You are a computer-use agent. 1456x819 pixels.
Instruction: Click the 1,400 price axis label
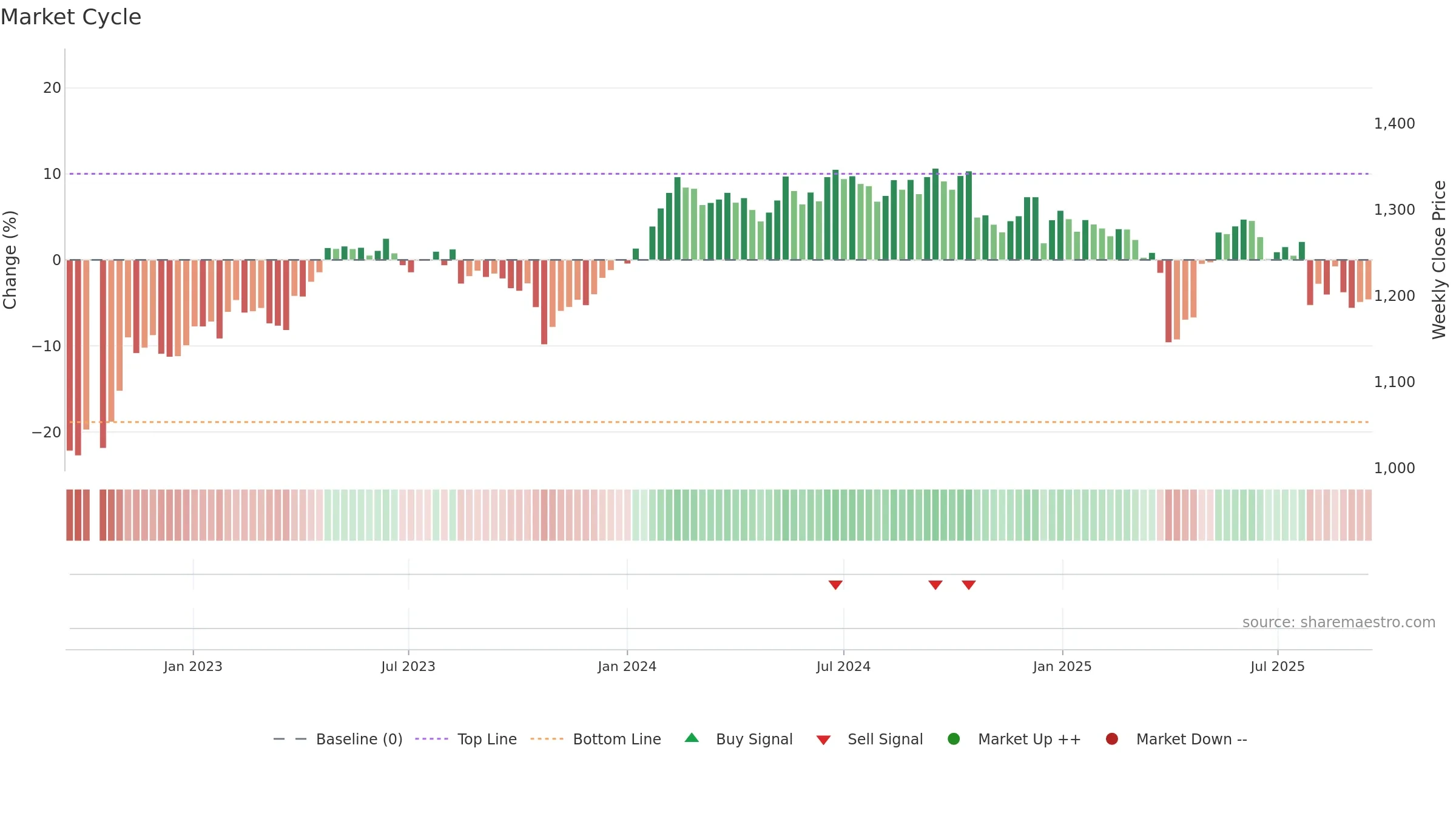1394,124
